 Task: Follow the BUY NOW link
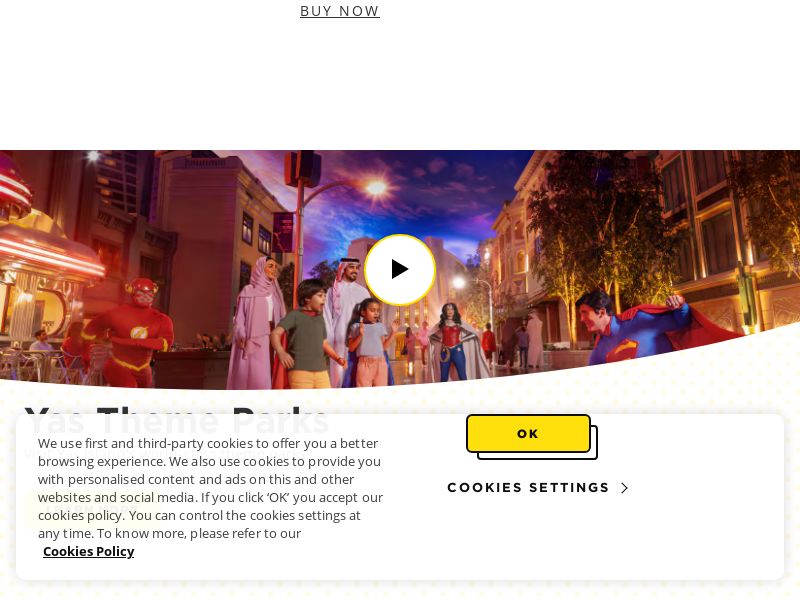tap(340, 11)
